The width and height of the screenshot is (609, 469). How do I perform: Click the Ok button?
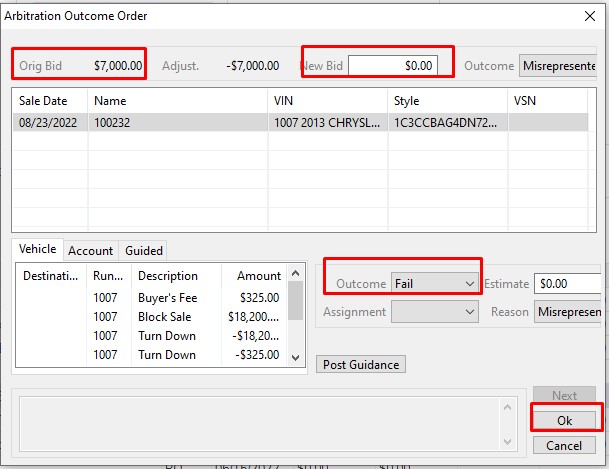pyautogui.click(x=564, y=420)
